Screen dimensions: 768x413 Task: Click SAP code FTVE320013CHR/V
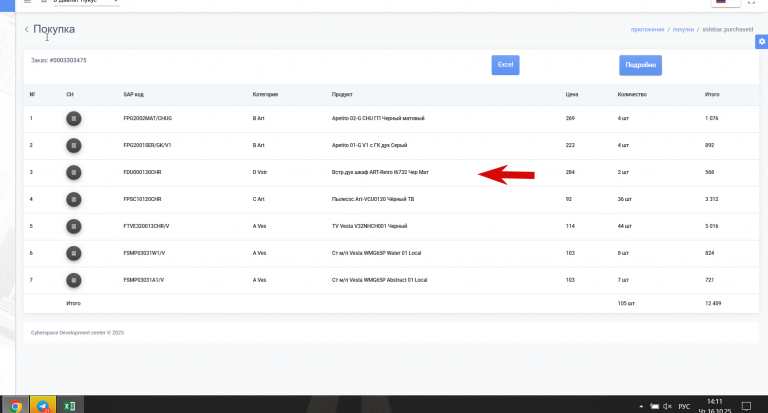coord(146,226)
